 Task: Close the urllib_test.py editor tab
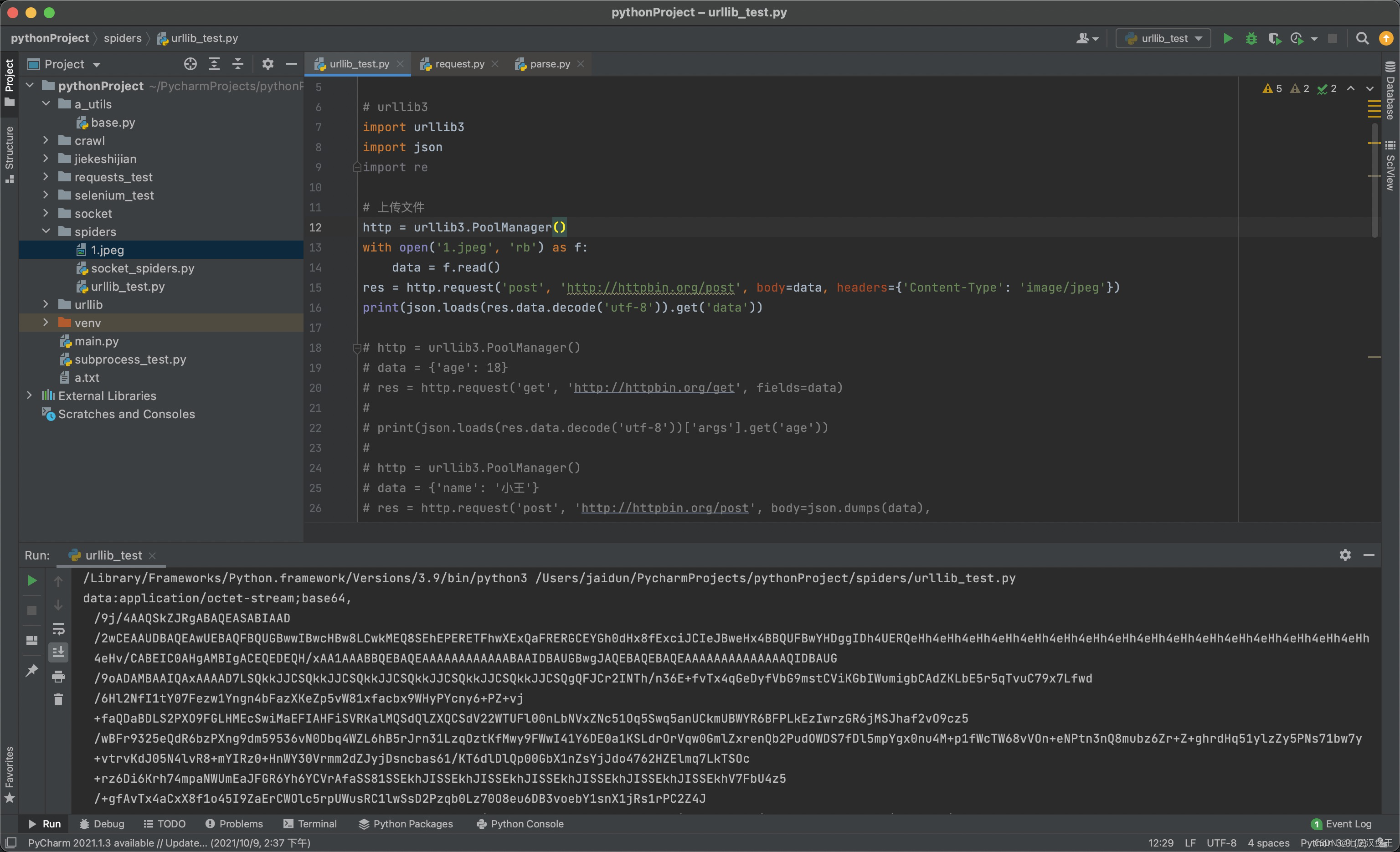click(400, 64)
